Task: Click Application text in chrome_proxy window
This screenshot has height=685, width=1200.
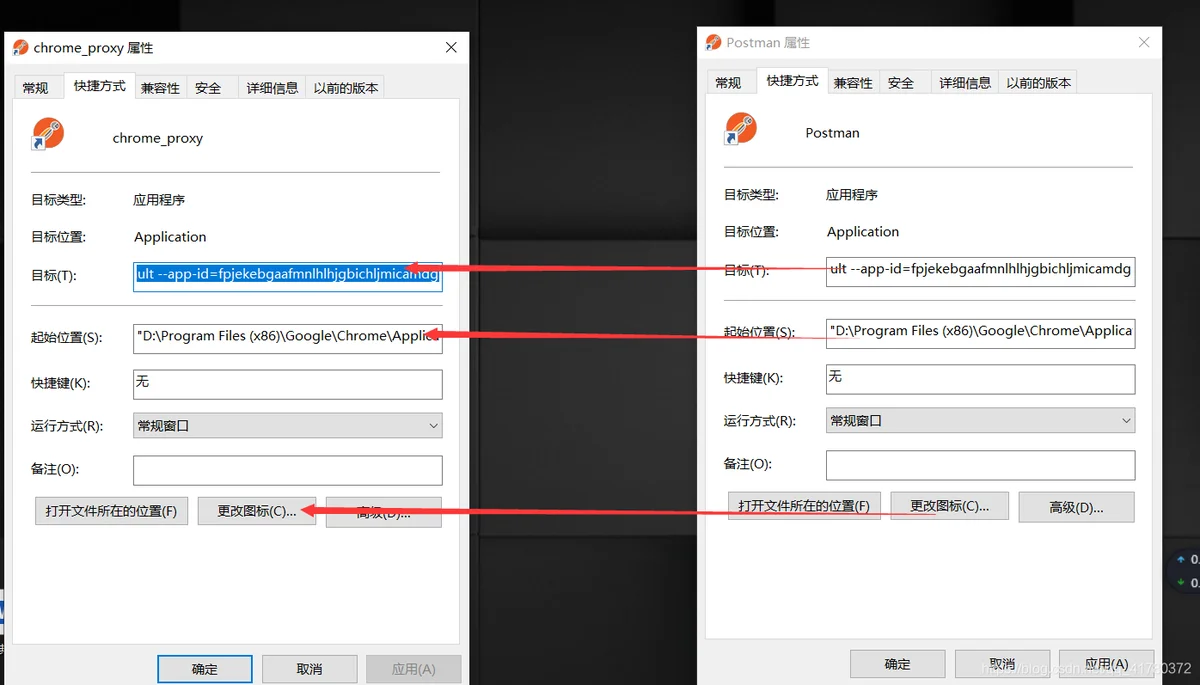Action: tap(170, 237)
